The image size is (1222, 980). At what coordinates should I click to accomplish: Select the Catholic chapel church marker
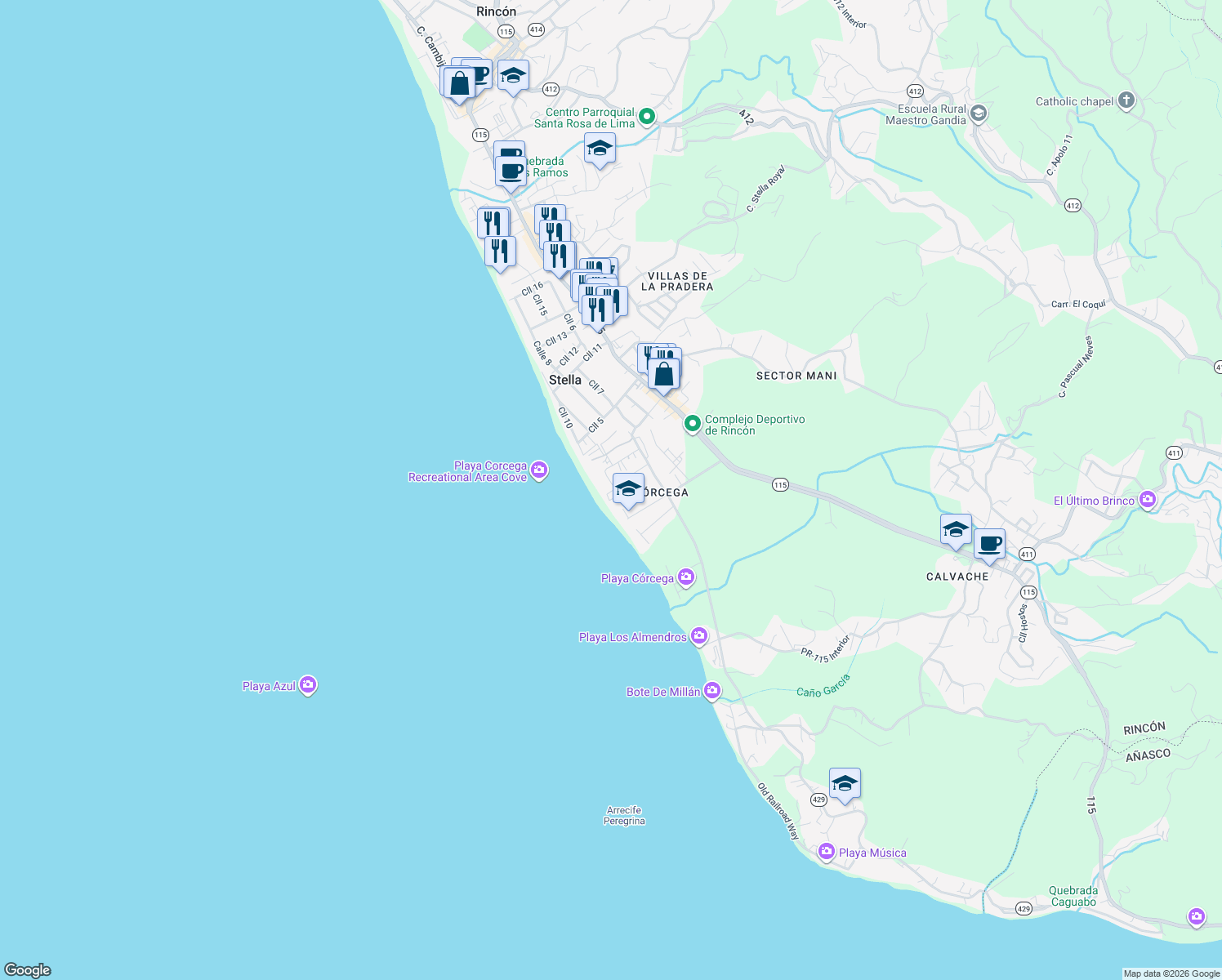click(x=1125, y=100)
